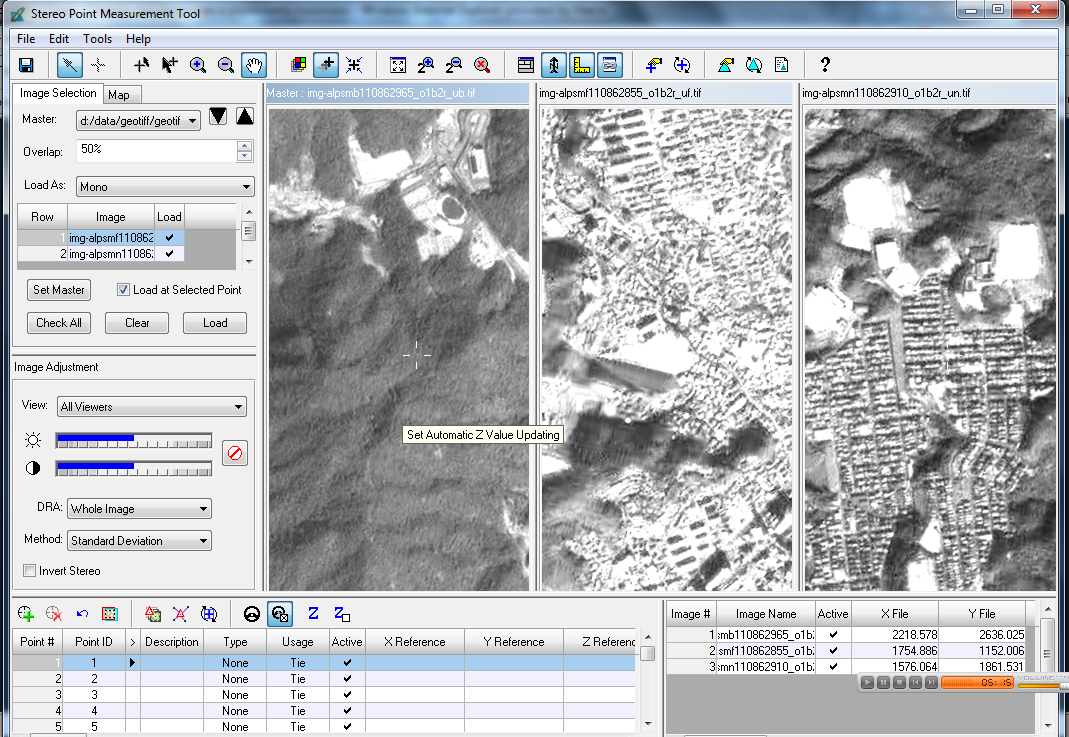The width and height of the screenshot is (1069, 737).
Task: Click the Save disk icon in toolbar
Action: (x=26, y=65)
